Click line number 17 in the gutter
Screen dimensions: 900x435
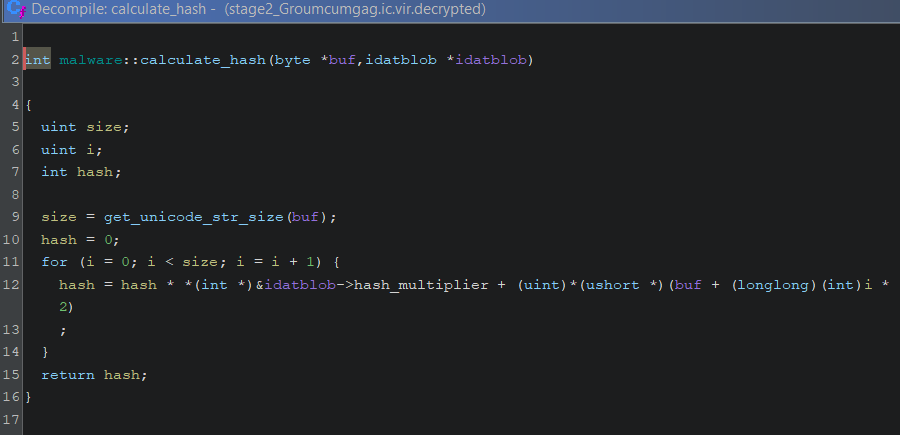[12, 419]
